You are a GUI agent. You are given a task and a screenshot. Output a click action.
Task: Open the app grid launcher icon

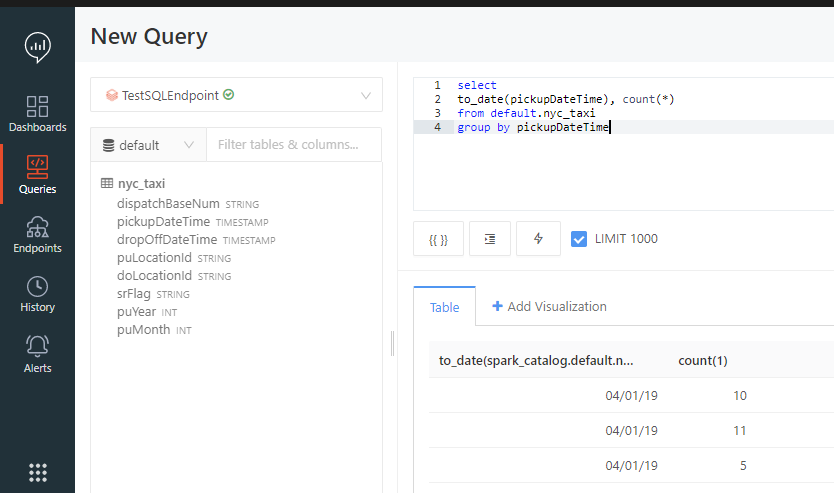pyautogui.click(x=38, y=472)
